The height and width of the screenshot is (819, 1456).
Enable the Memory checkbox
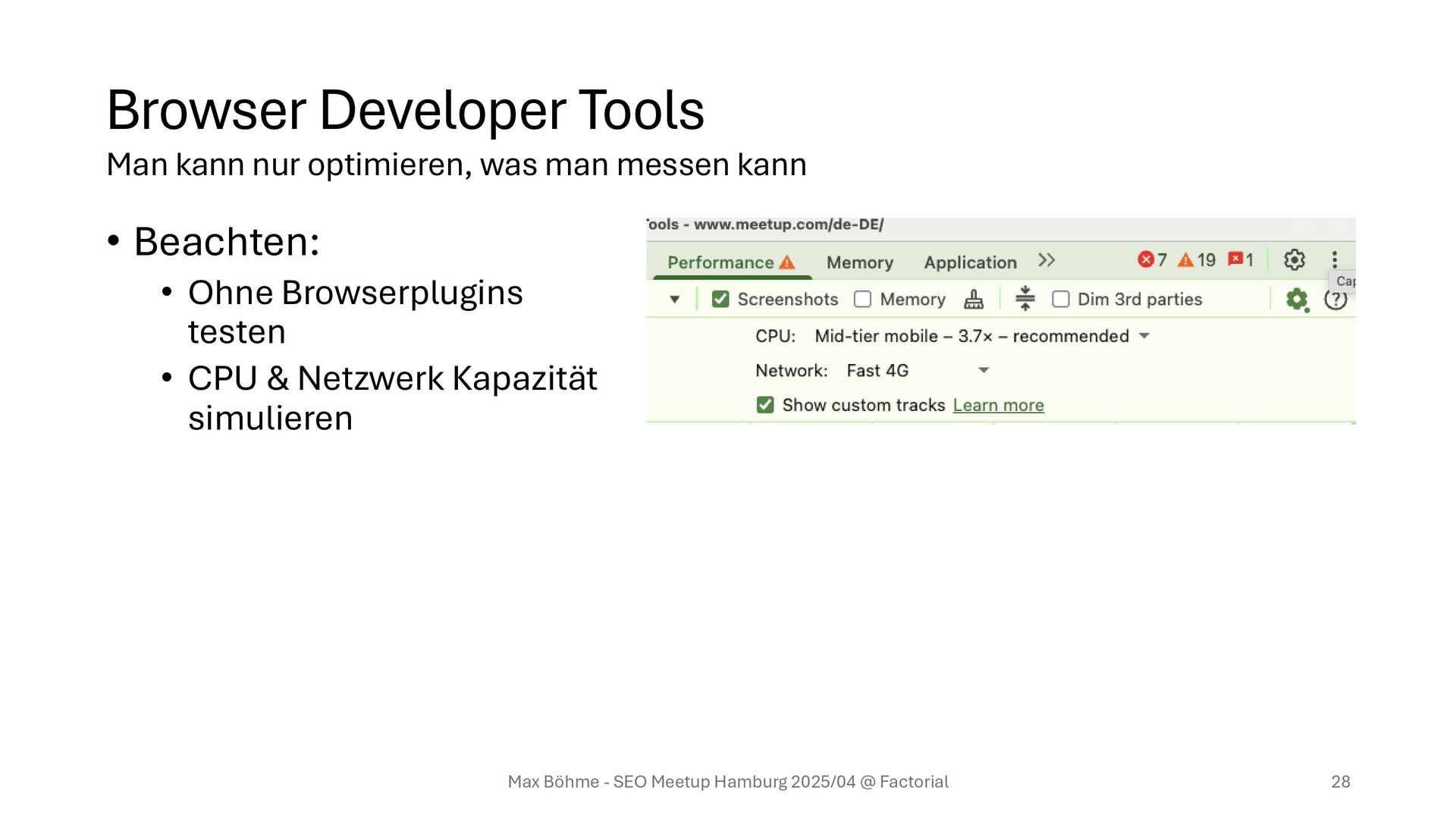click(x=862, y=300)
